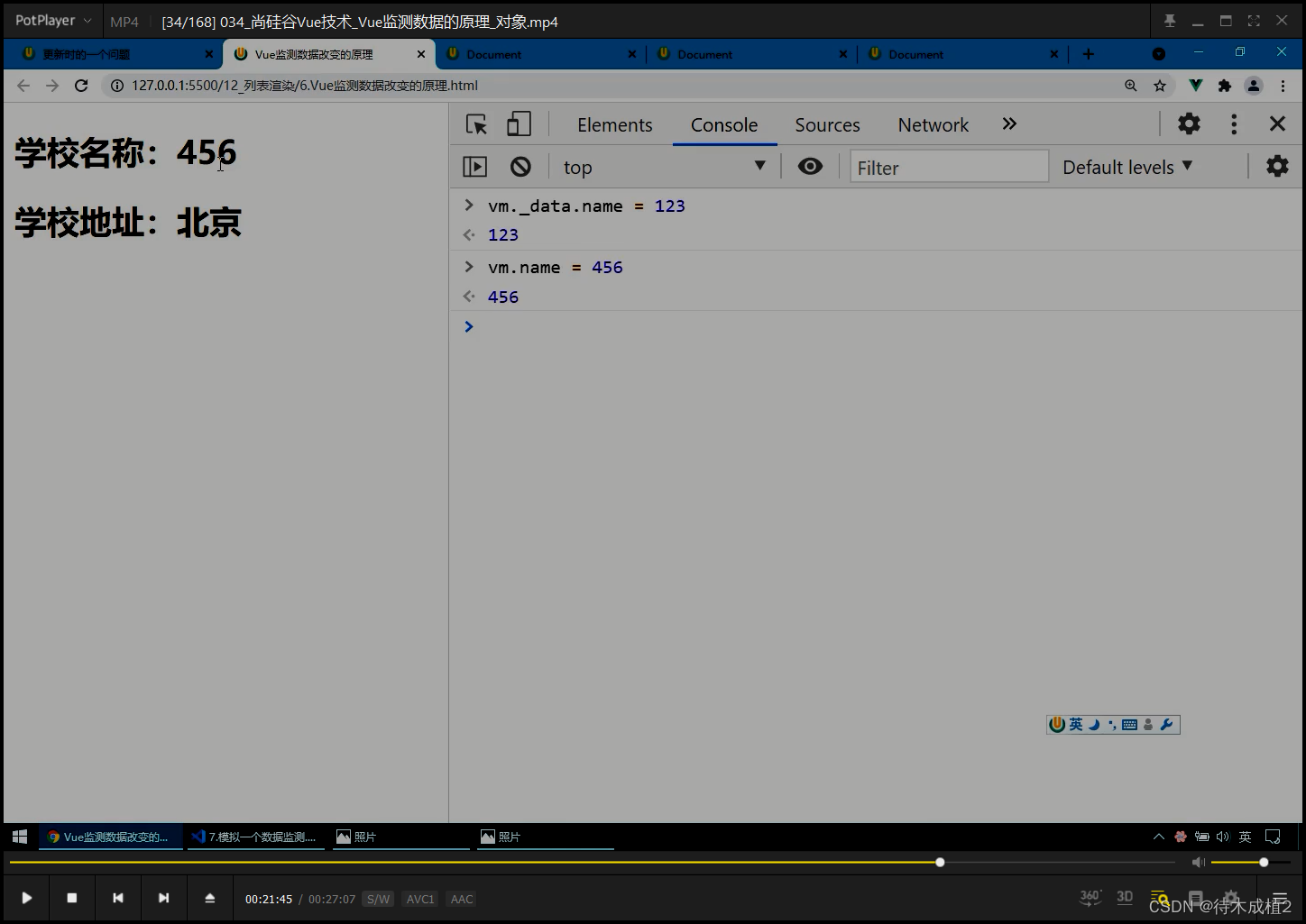View site information icon
This screenshot has width=1306, height=924.
pos(116,86)
